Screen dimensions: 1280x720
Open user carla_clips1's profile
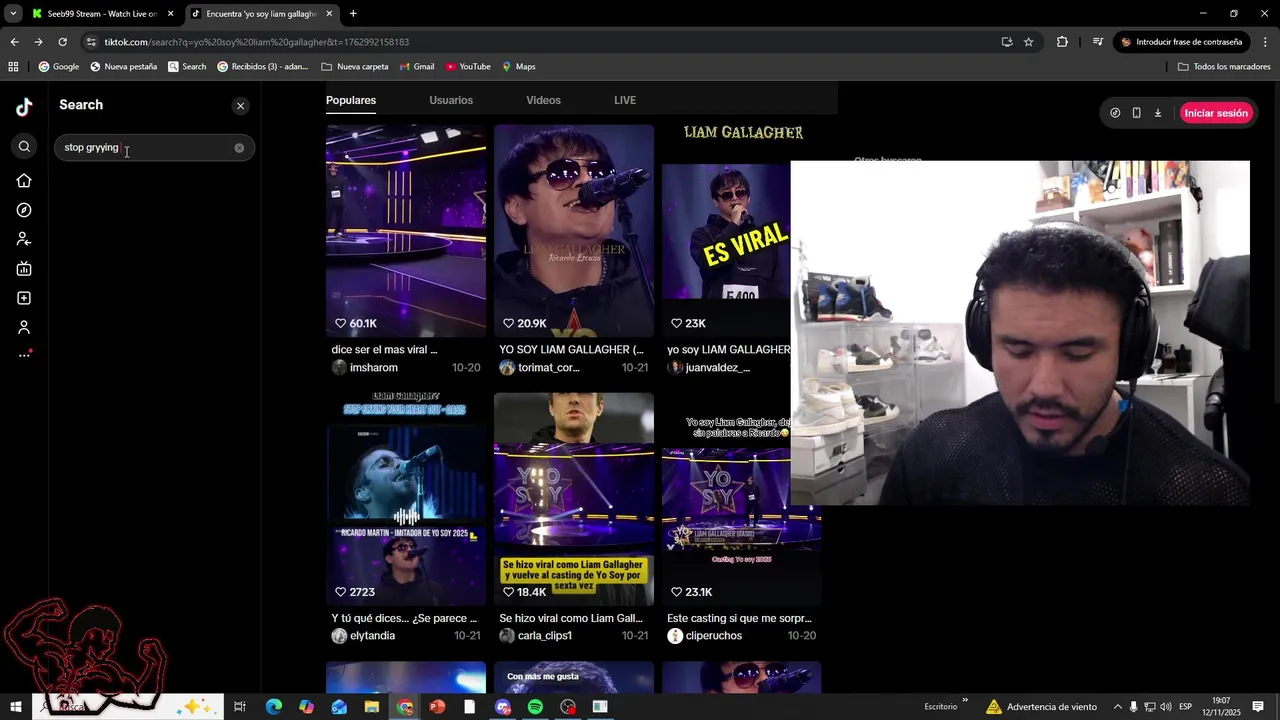[x=545, y=636]
